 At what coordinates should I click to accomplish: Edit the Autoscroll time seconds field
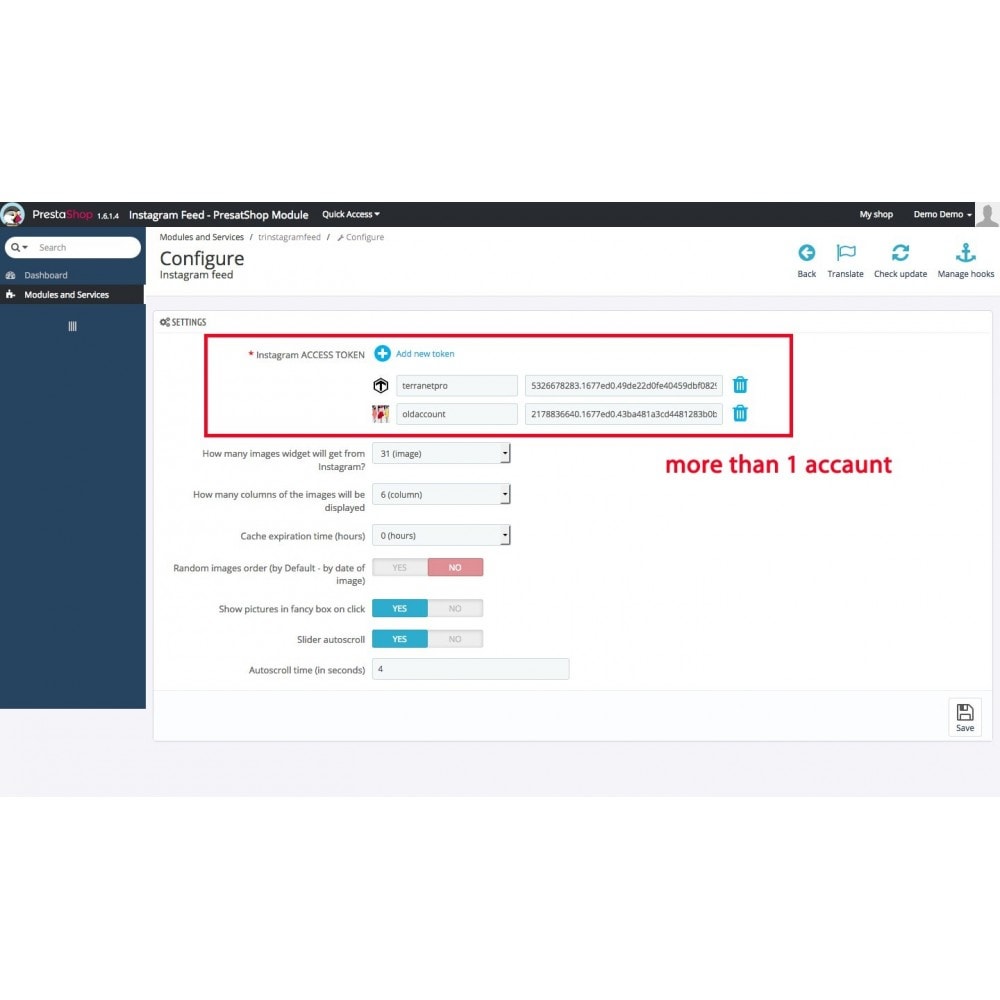[x=471, y=669]
